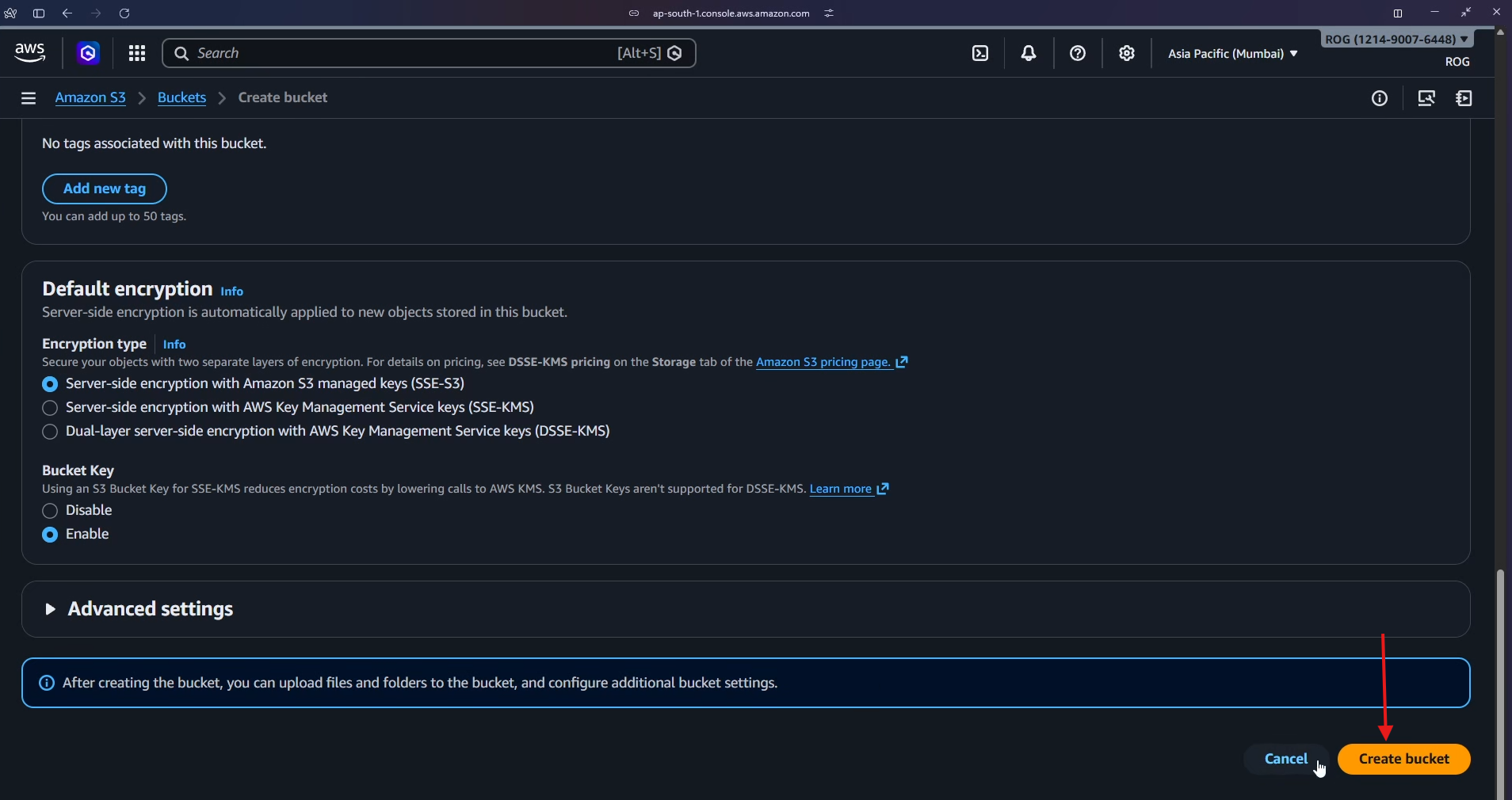The width and height of the screenshot is (1512, 800).
Task: Open the ROG account dropdown menu
Action: point(1396,40)
